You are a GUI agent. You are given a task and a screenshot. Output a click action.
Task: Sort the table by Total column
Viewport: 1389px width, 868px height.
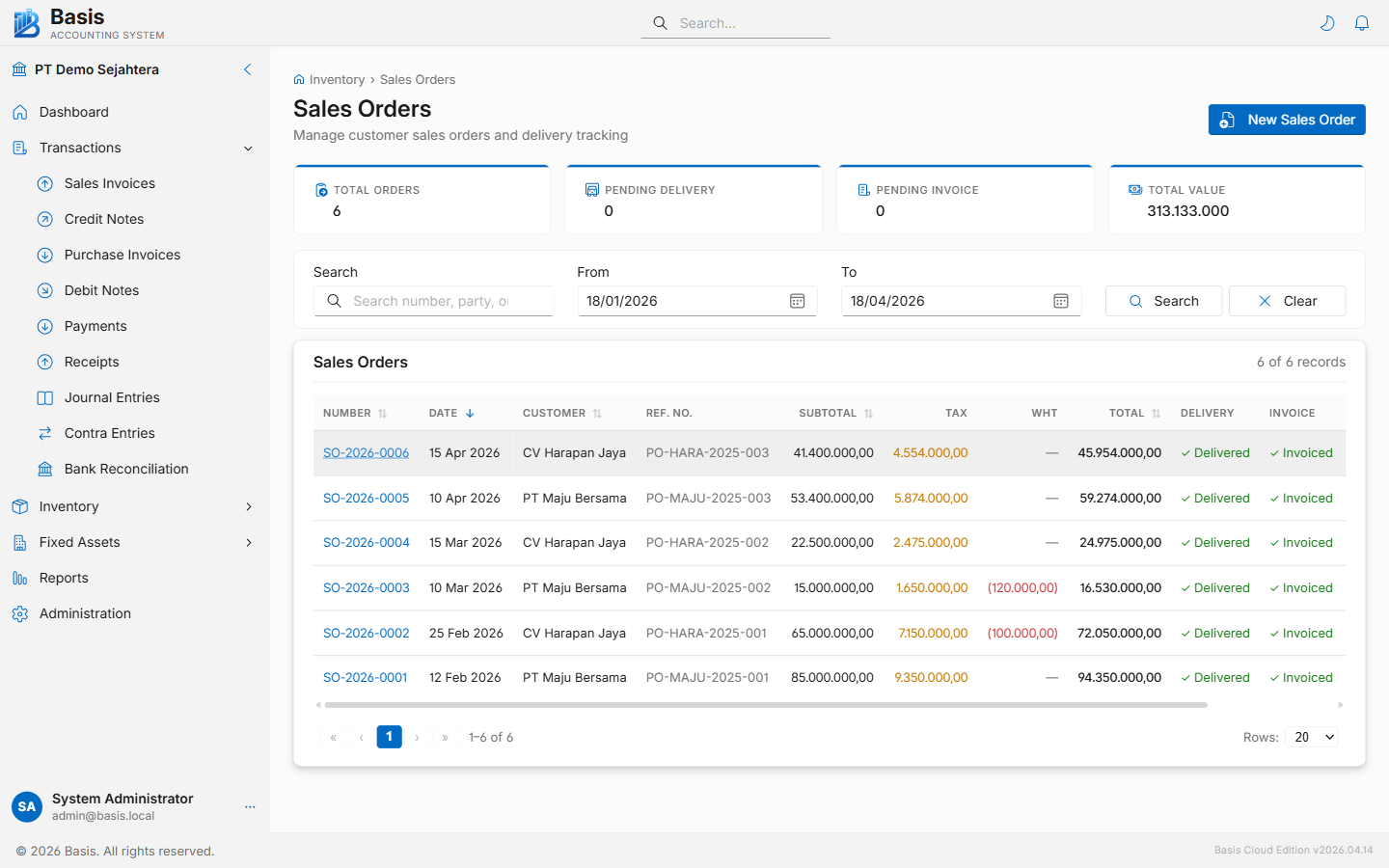point(1156,414)
